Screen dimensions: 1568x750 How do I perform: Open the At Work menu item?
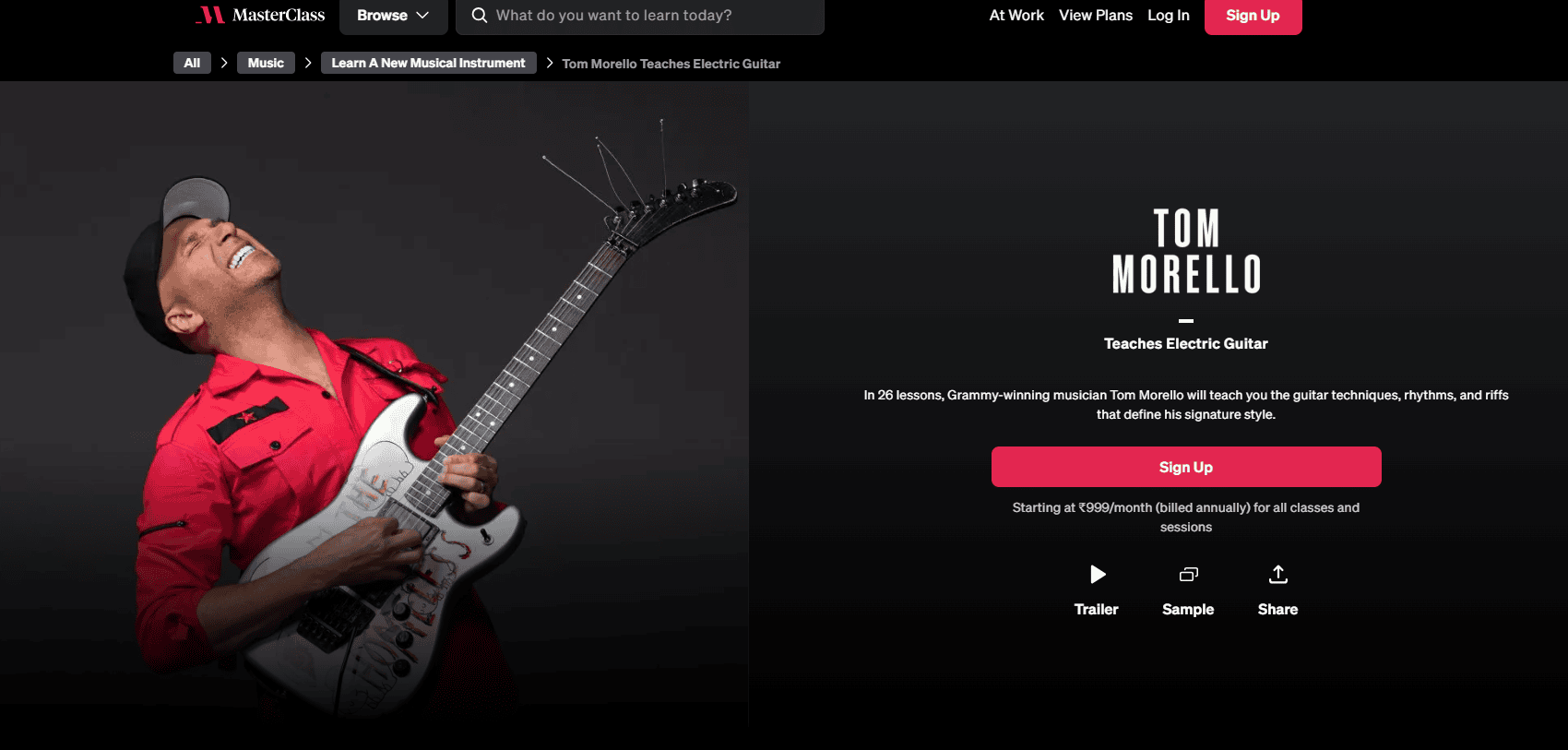click(1016, 15)
